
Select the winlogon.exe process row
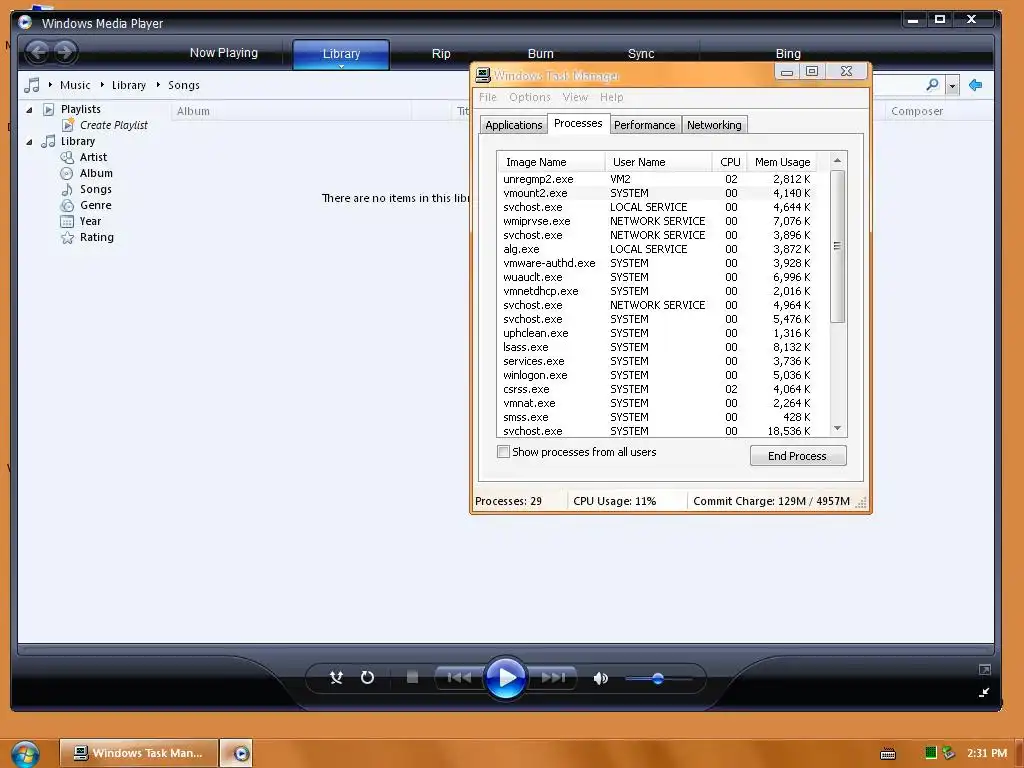pyautogui.click(x=657, y=375)
